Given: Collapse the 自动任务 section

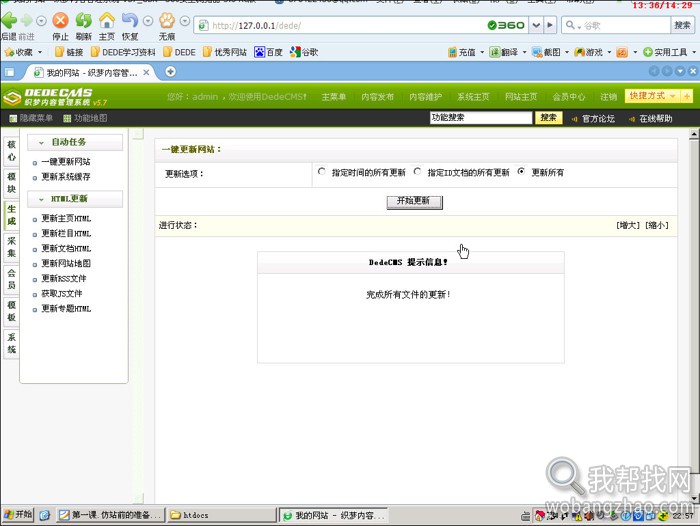Looking at the screenshot, I should (x=75, y=142).
